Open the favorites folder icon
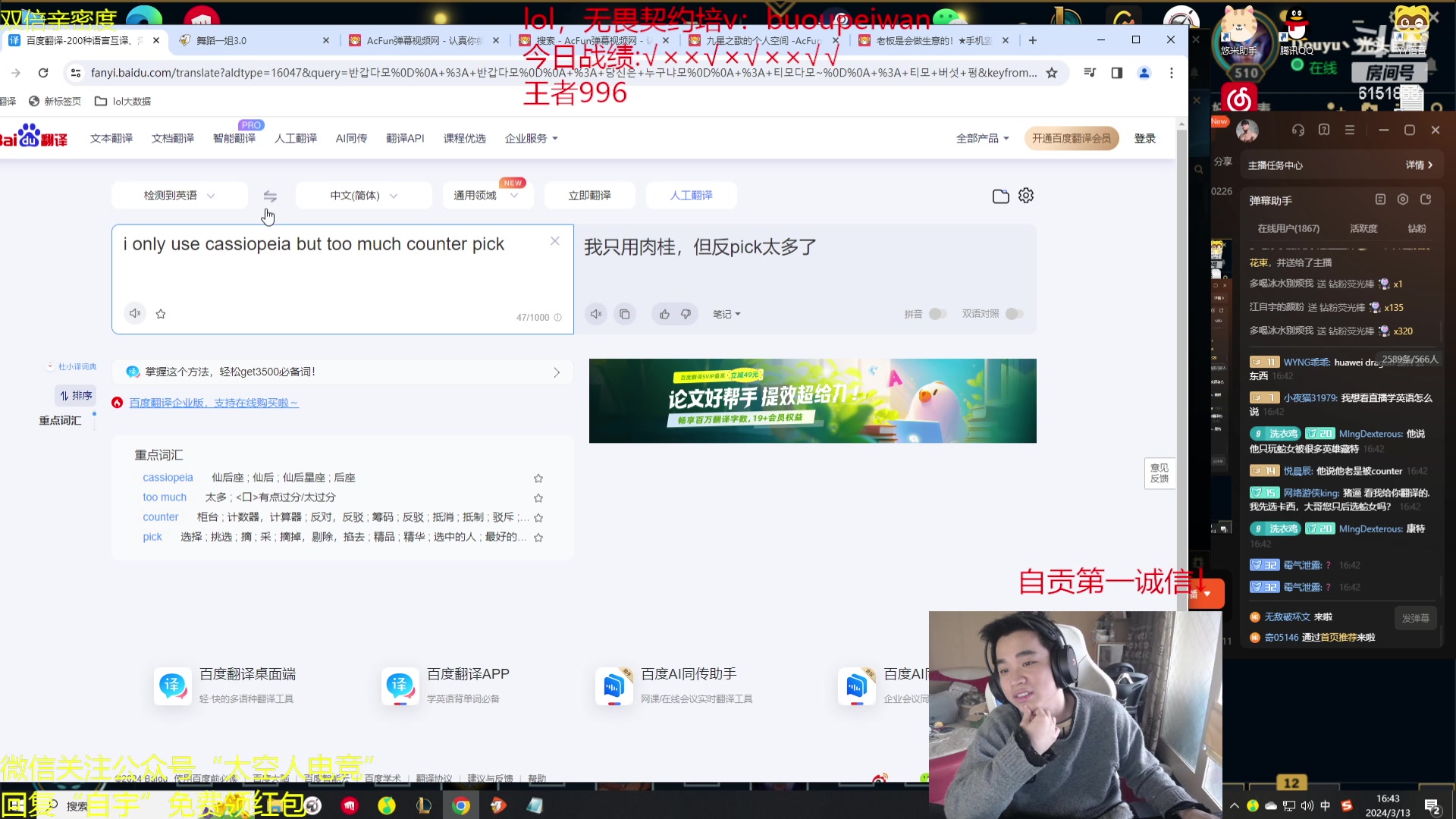 pyautogui.click(x=1000, y=196)
